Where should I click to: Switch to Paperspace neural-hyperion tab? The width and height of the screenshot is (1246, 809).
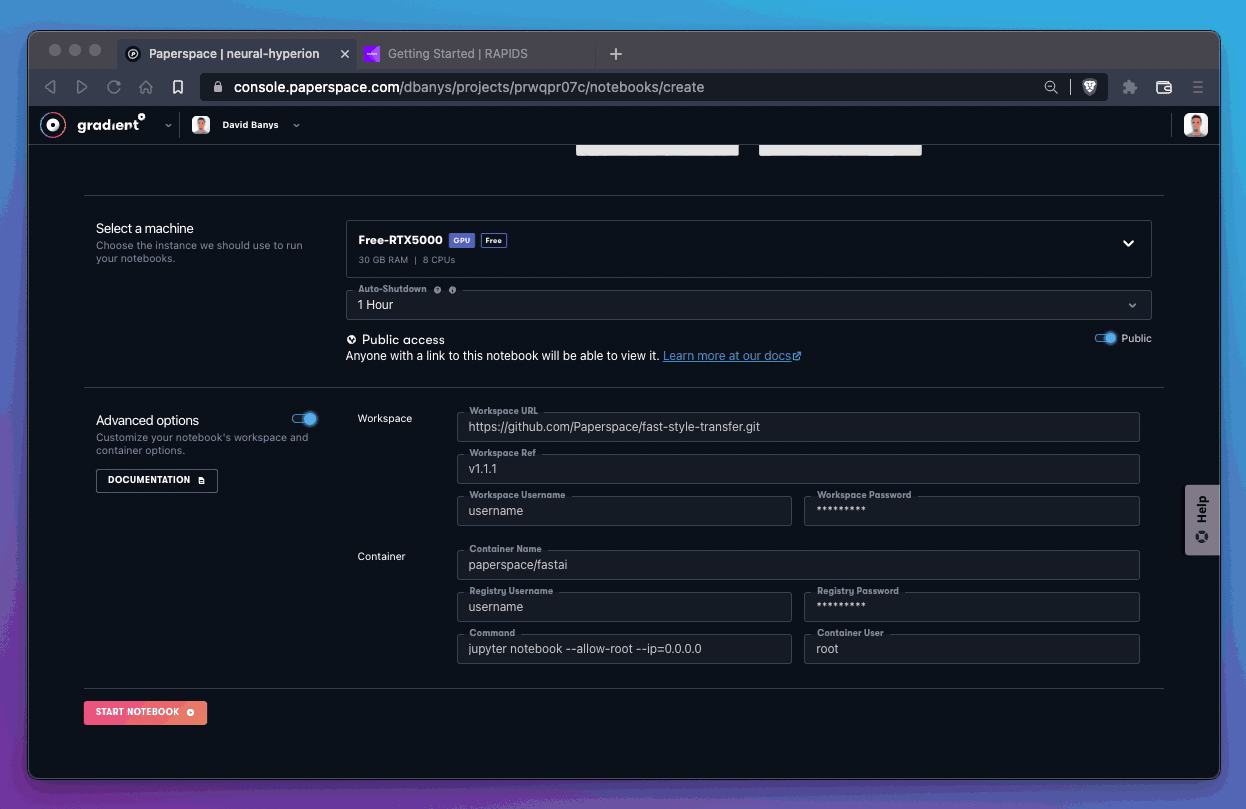pos(236,54)
